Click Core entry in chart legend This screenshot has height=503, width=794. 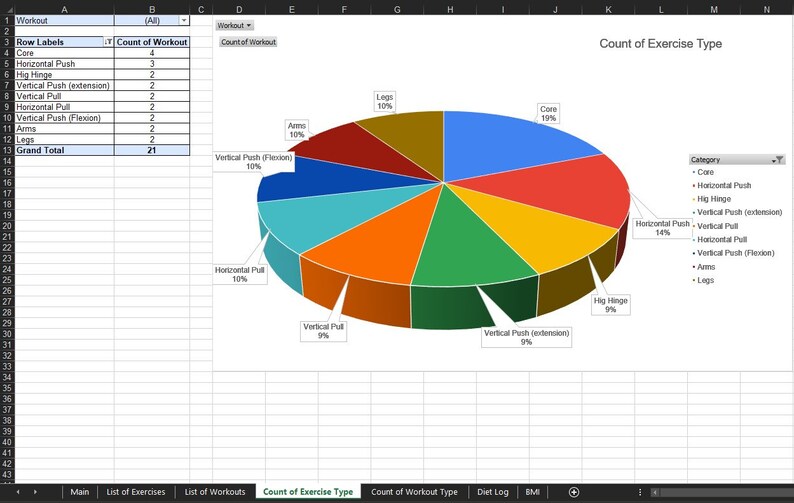click(x=705, y=172)
